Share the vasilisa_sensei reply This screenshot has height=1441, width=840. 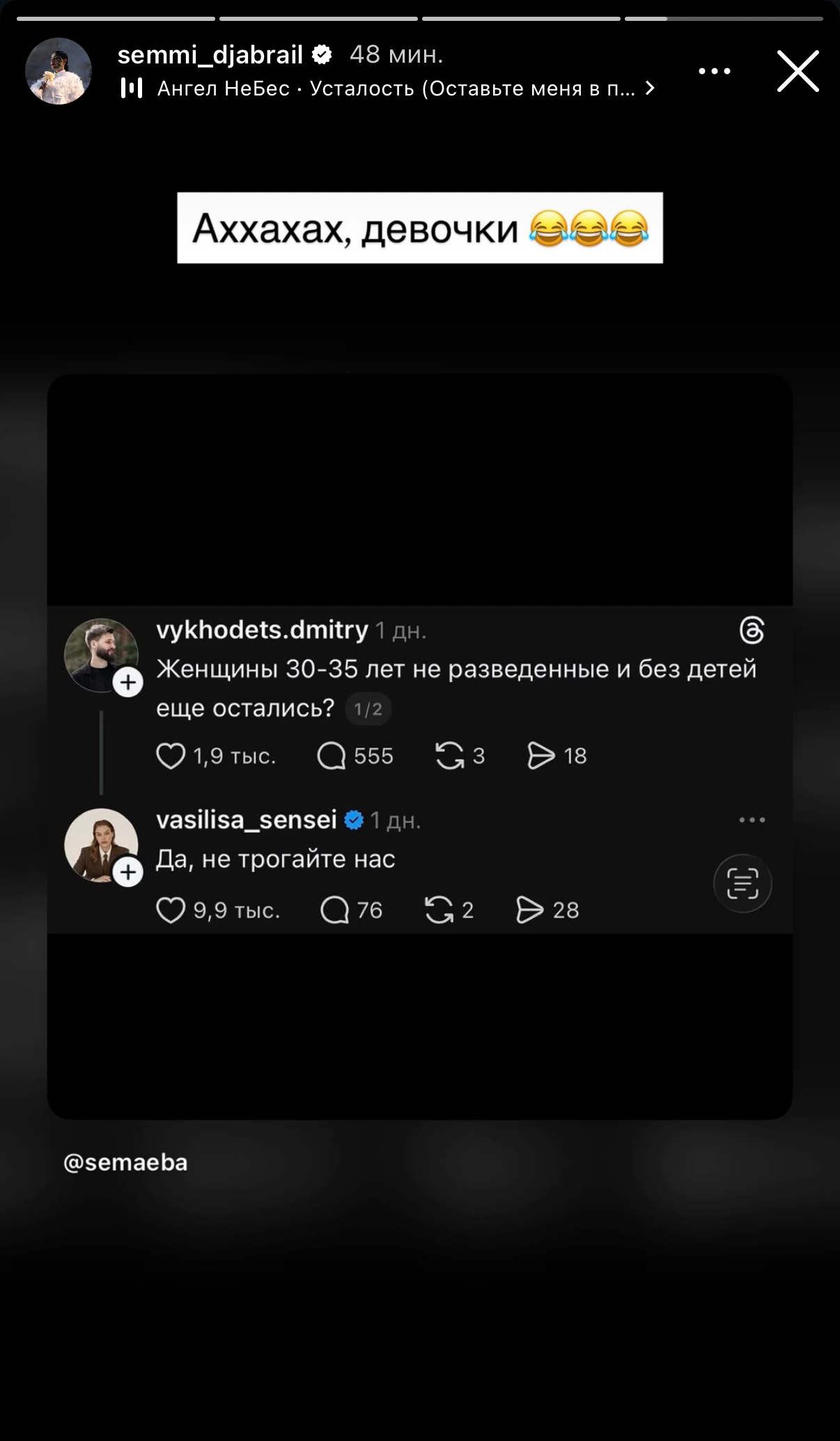pos(530,910)
